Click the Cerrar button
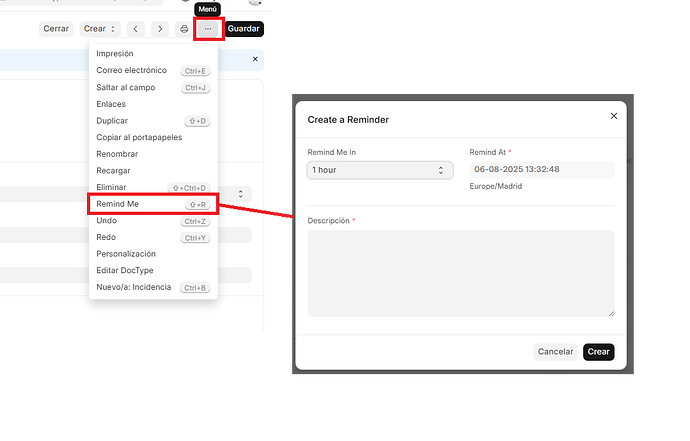The width and height of the screenshot is (690, 441). click(56, 29)
